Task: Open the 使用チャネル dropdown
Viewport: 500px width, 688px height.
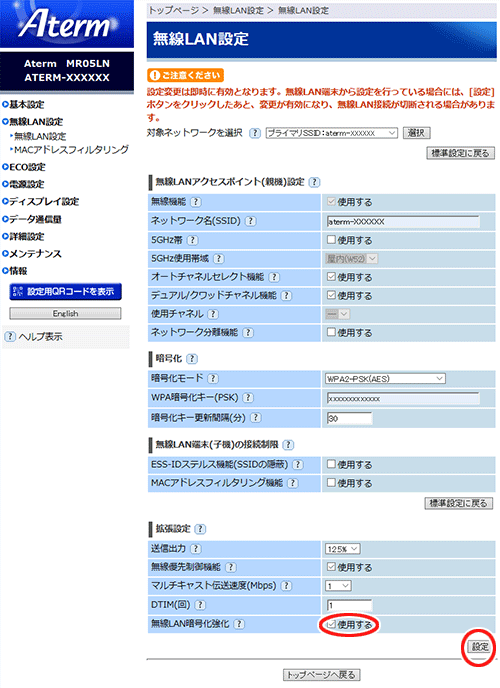Action: click(x=338, y=314)
